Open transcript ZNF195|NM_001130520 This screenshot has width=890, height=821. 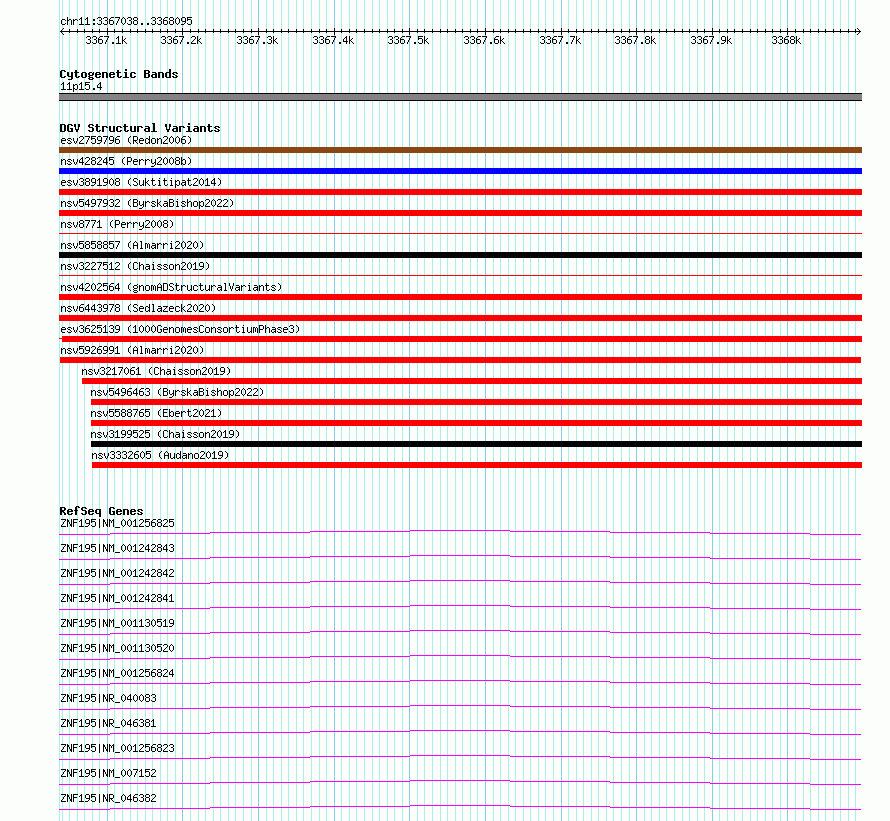[x=117, y=648]
